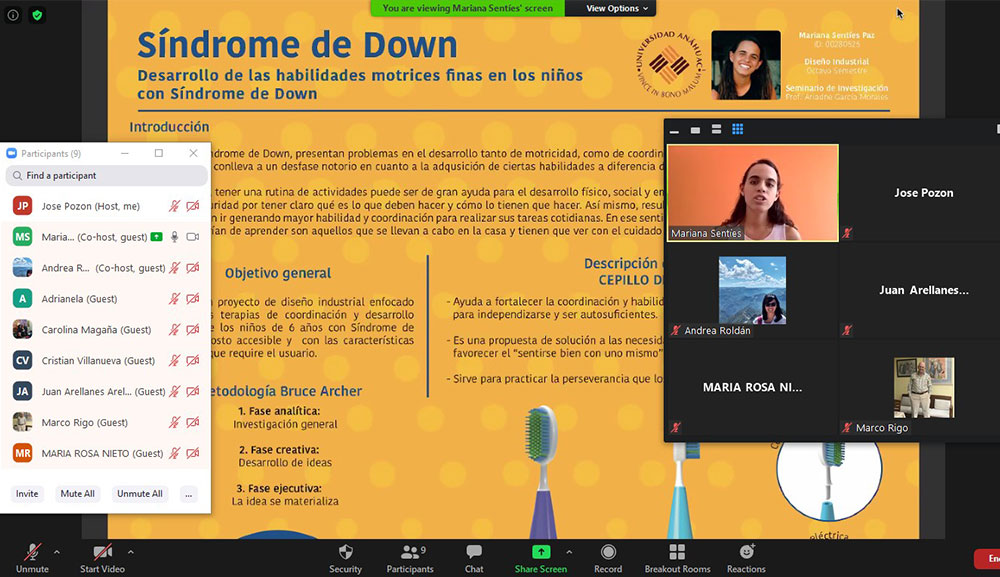Click the encryption shield info icon
The height and width of the screenshot is (577, 1000).
point(38,15)
